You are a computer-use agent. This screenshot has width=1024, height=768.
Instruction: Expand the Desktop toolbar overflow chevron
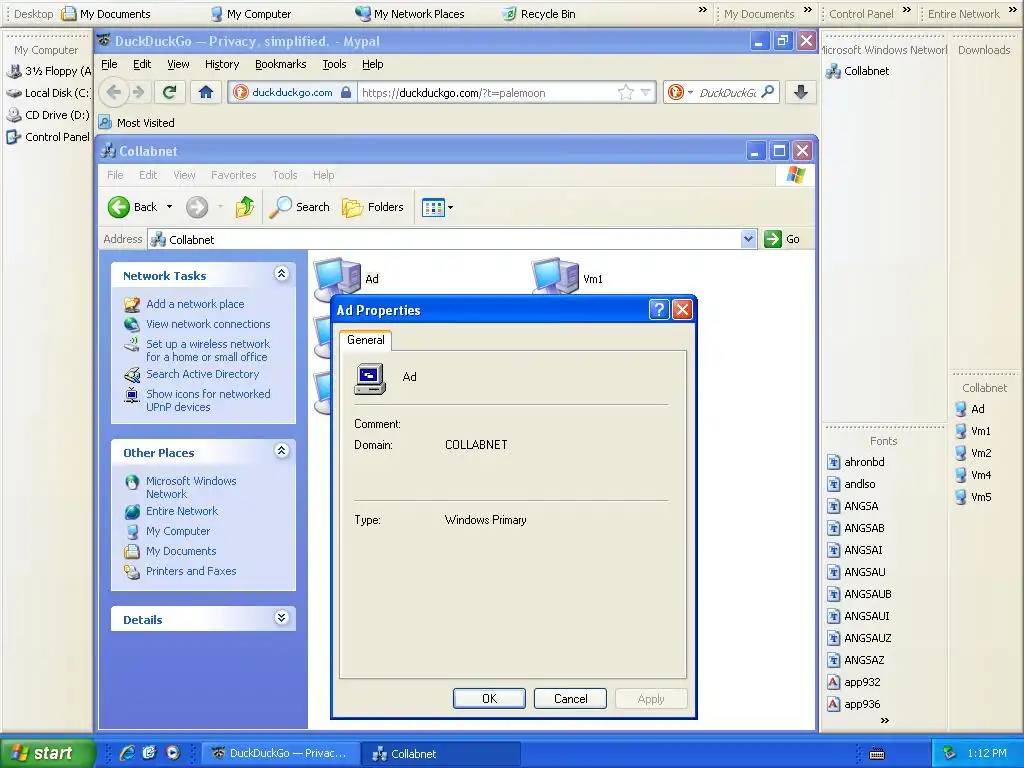(703, 9)
